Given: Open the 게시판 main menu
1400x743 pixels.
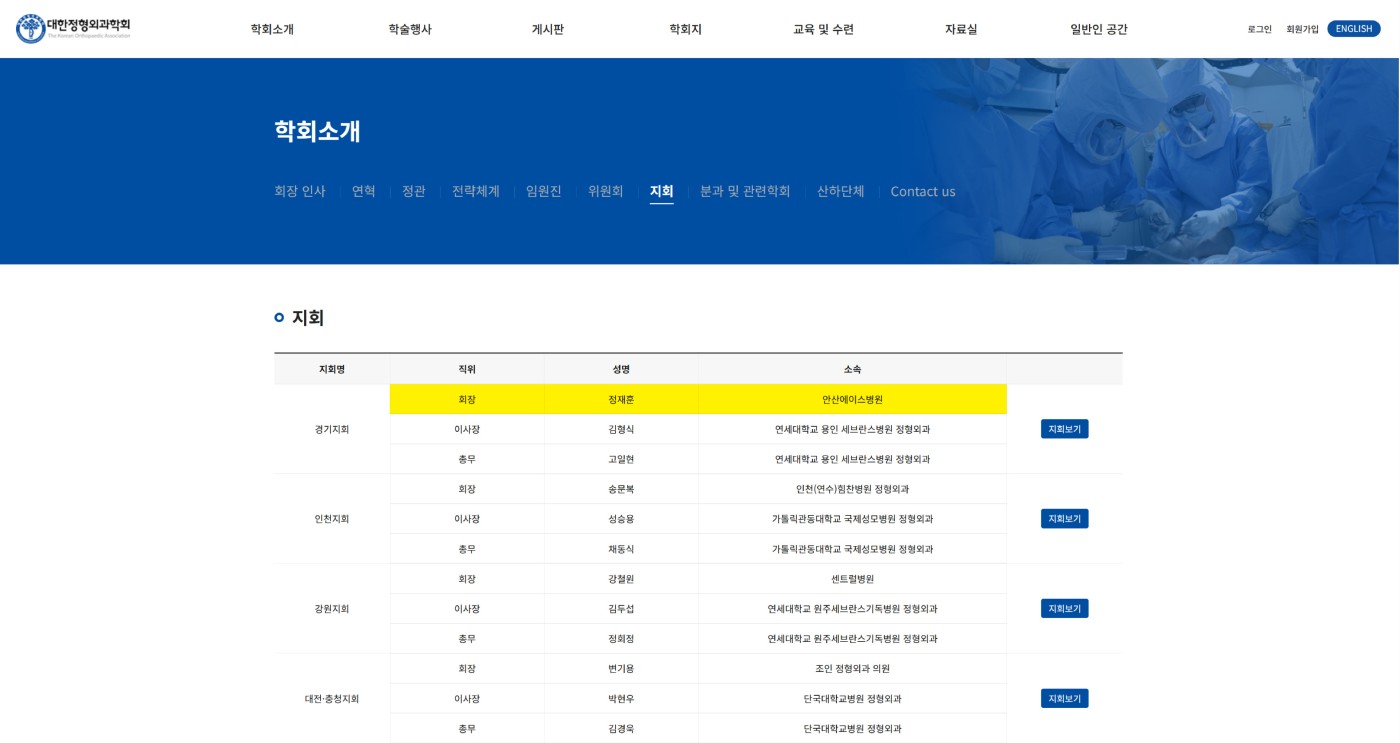Looking at the screenshot, I should click(x=547, y=29).
